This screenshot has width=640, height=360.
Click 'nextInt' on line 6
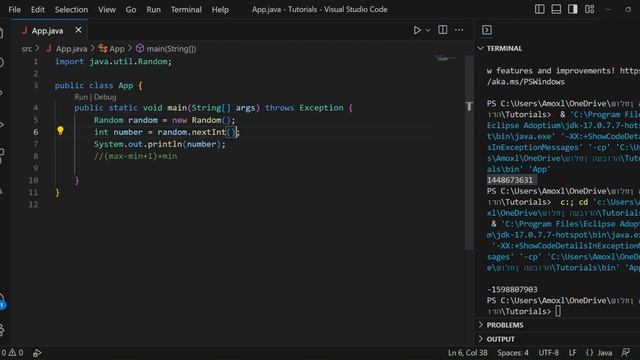pyautogui.click(x=209, y=132)
